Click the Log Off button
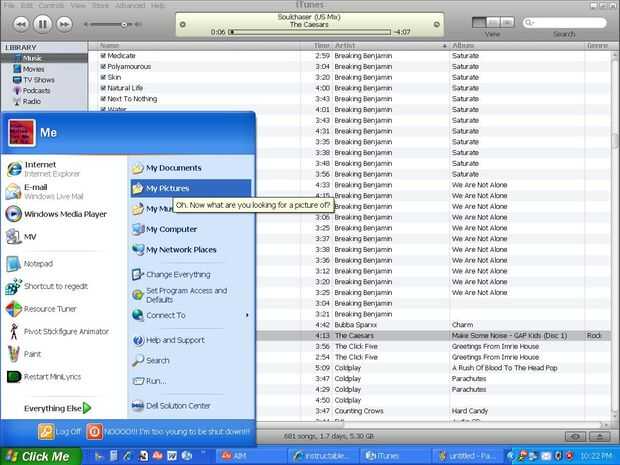Image resolution: width=620 pixels, height=465 pixels. (x=60, y=432)
